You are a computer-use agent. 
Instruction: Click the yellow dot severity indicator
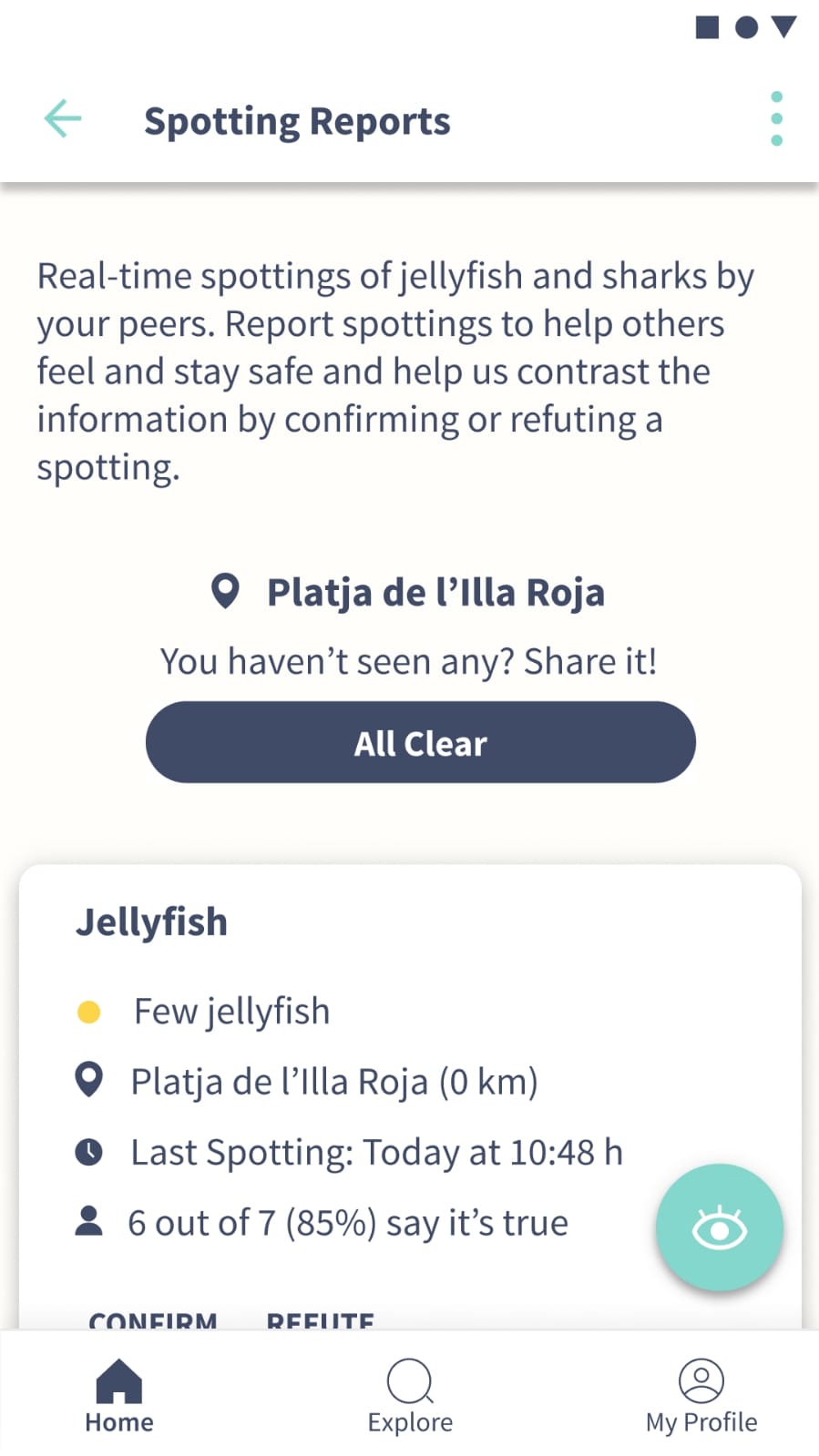[x=88, y=1012]
